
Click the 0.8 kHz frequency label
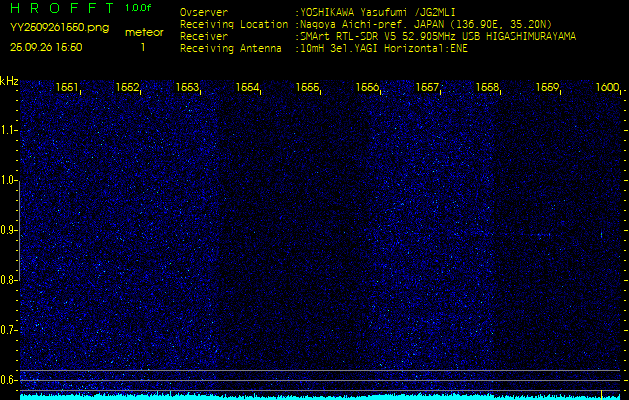click(x=8, y=280)
